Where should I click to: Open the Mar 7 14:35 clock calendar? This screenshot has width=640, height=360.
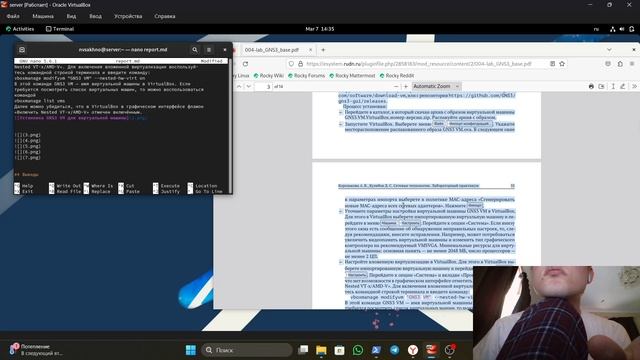(x=320, y=29)
